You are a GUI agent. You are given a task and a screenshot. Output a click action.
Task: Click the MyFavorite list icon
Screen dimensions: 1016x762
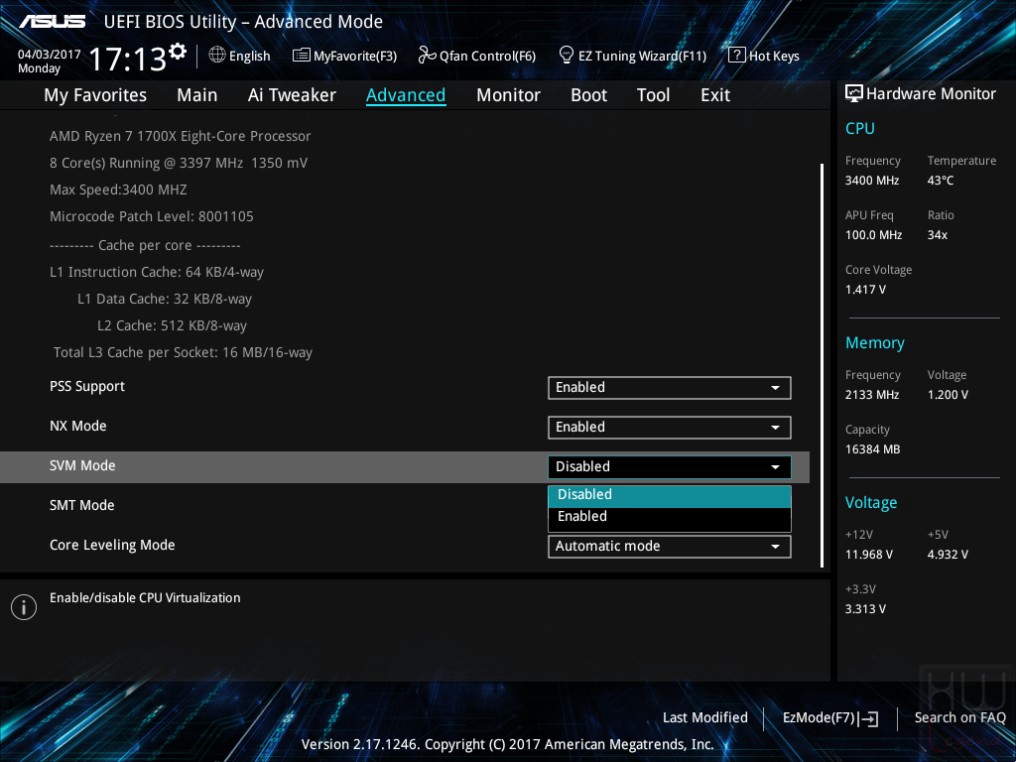point(301,55)
